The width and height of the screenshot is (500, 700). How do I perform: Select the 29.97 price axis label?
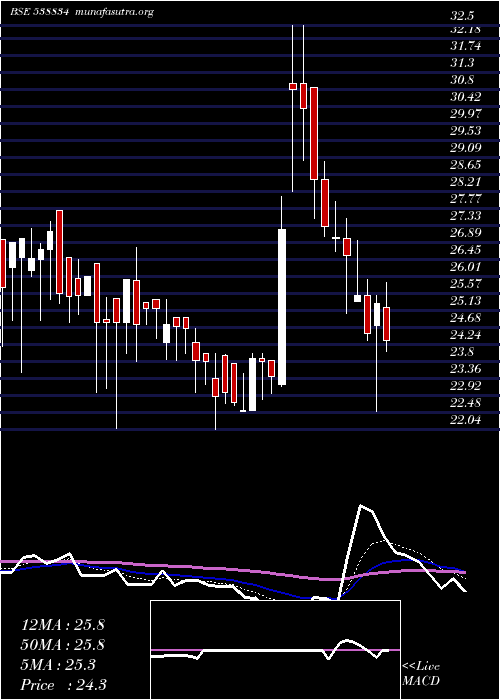465,114
